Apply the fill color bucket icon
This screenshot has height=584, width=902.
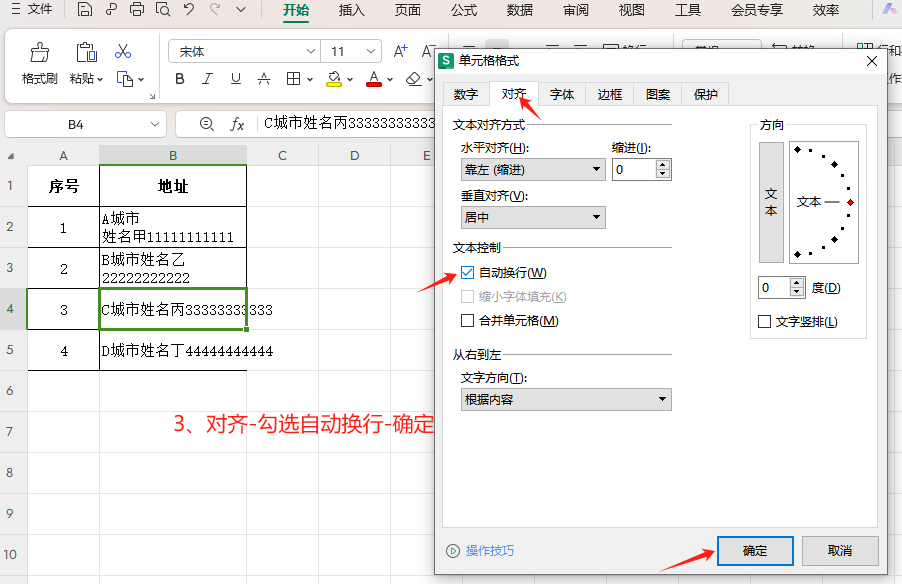coord(334,79)
